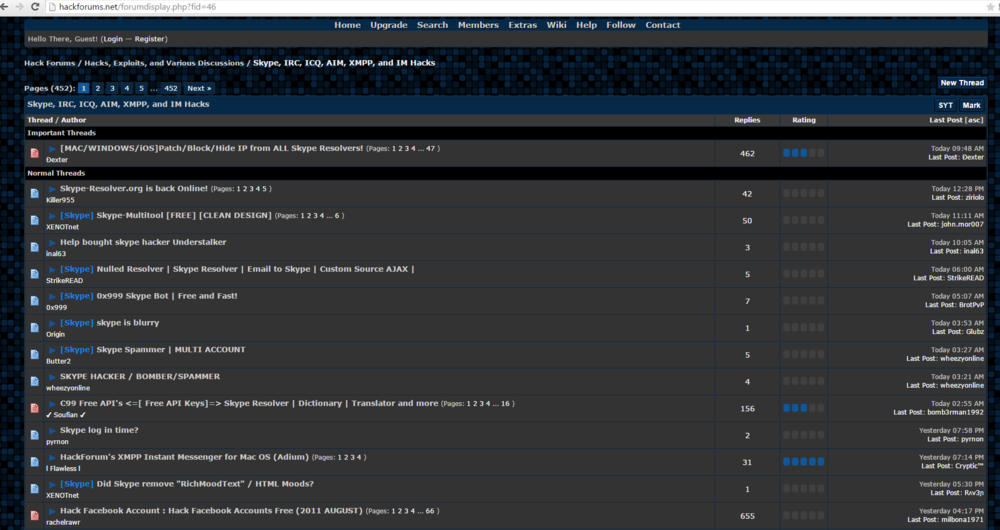1000x530 pixels.
Task: Bookmark page with the star icon
Action: click(x=990, y=7)
